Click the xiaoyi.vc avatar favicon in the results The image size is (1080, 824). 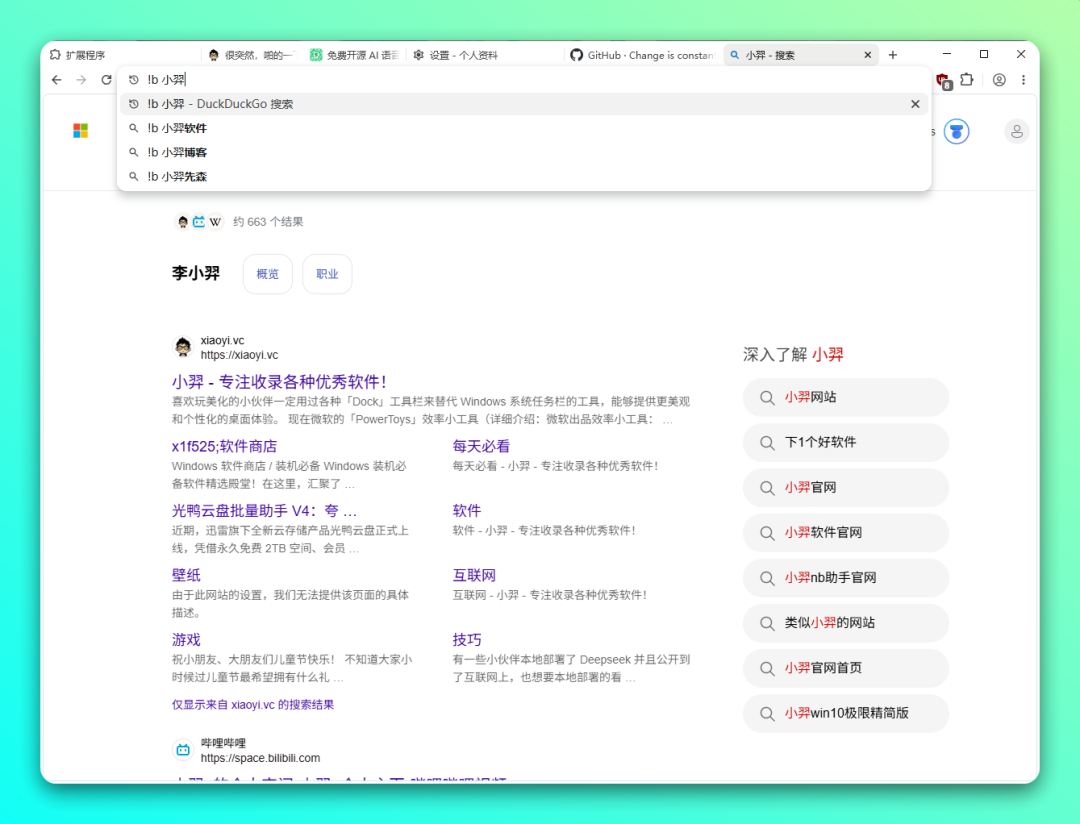click(183, 347)
